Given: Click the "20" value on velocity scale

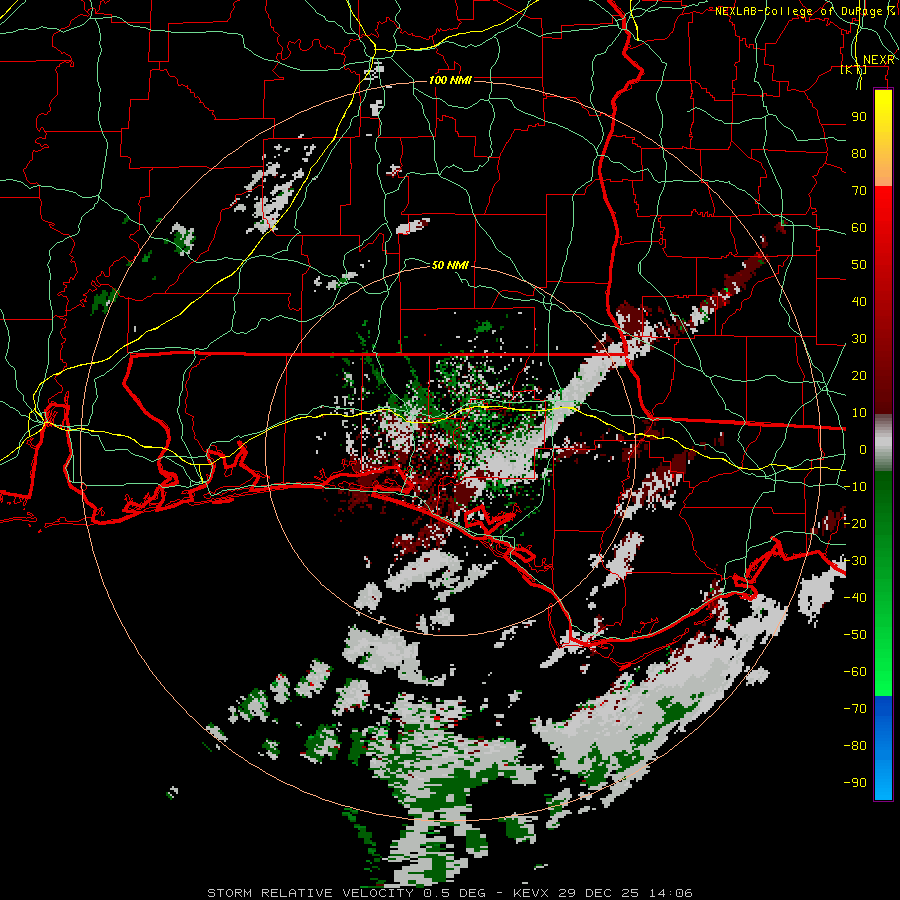Looking at the screenshot, I should pos(859,376).
